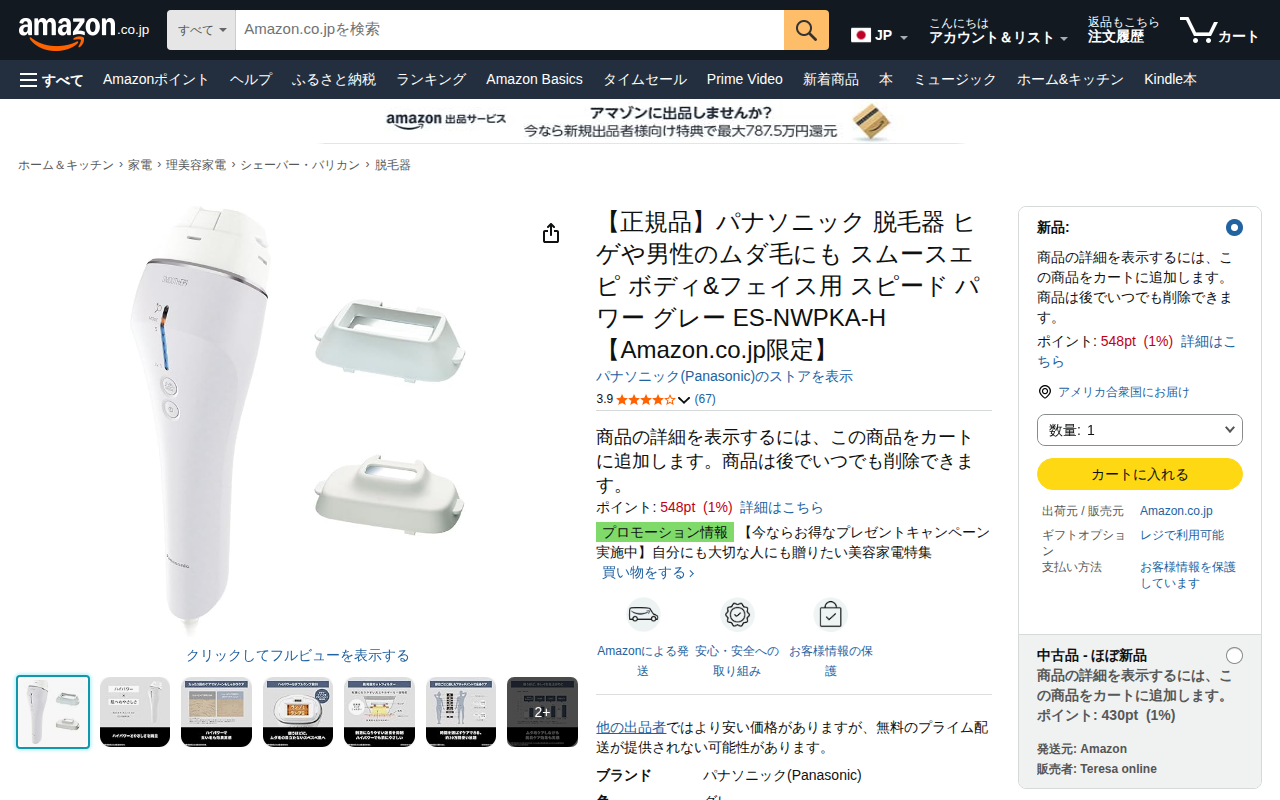Expand the star rating chevron
The height and width of the screenshot is (800, 1280).
(x=684, y=400)
